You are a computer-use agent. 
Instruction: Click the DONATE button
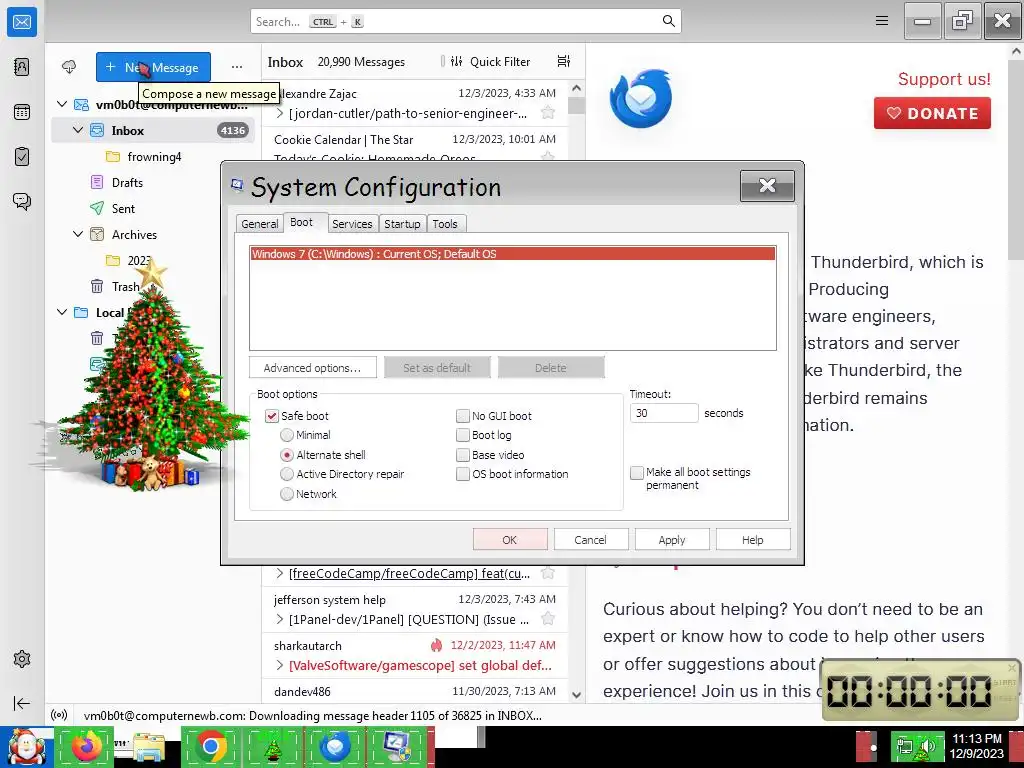point(932,113)
